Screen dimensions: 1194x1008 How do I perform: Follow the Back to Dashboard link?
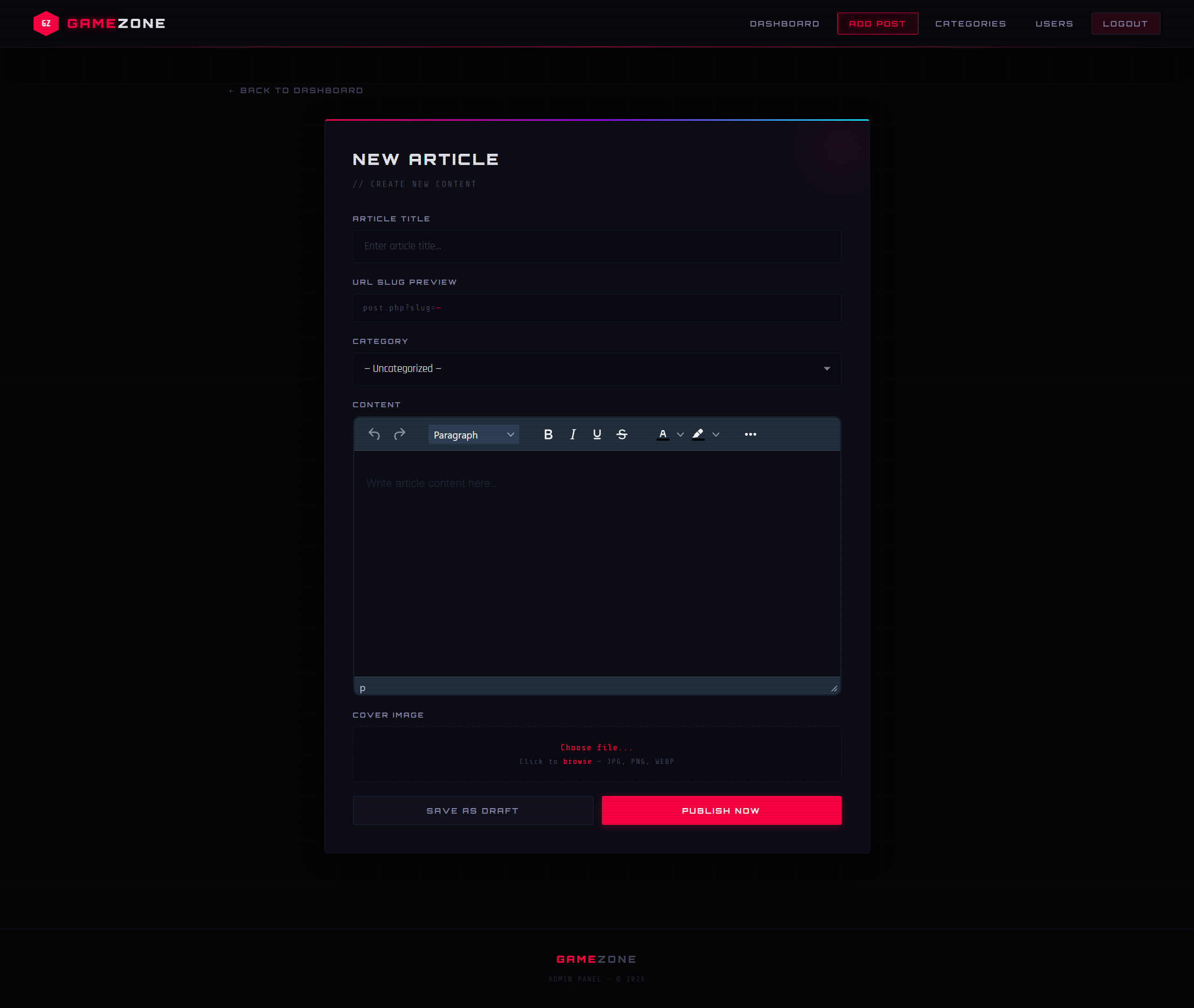pyautogui.click(x=296, y=90)
